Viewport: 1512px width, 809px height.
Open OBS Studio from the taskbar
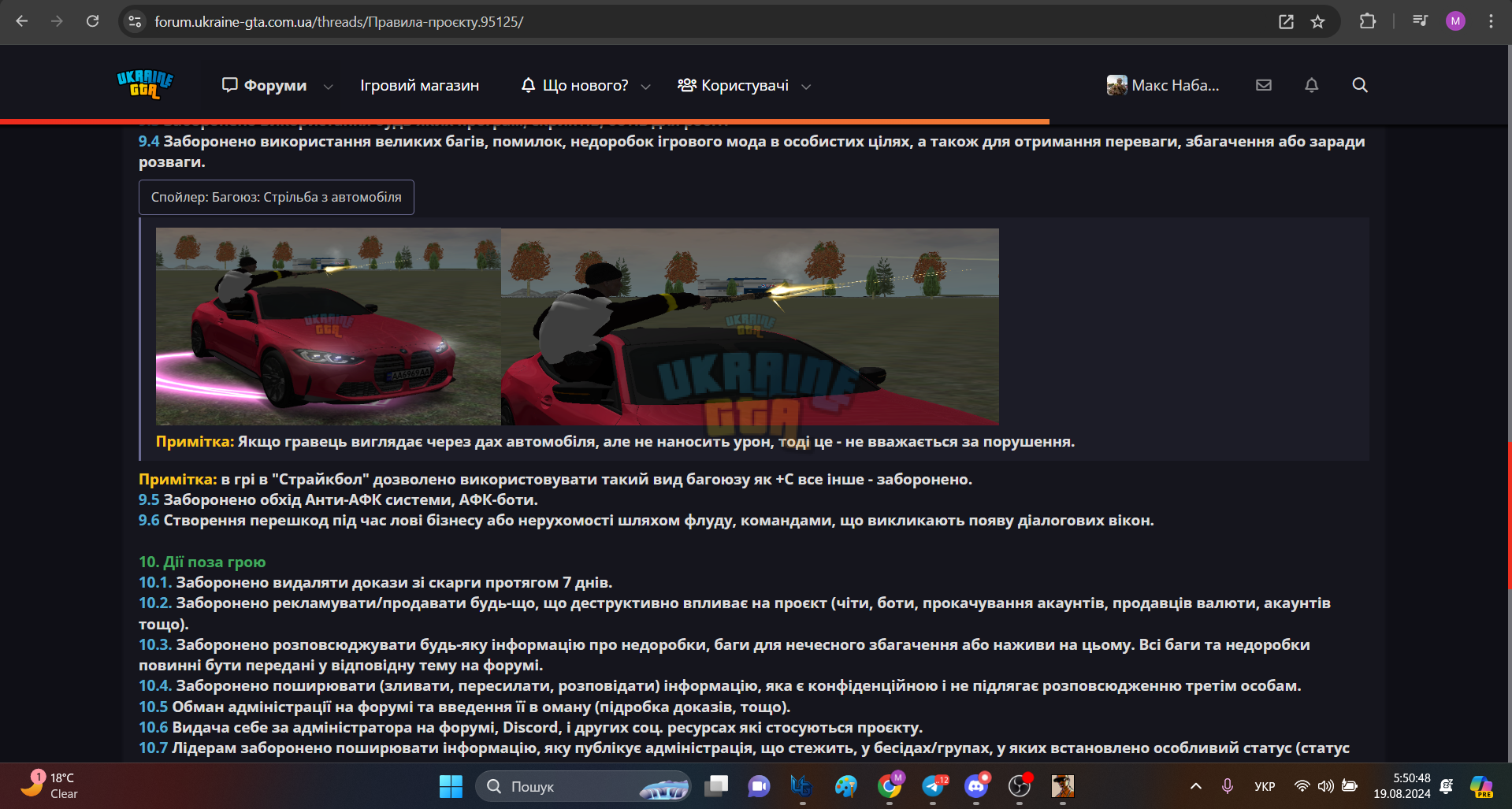tap(1020, 786)
